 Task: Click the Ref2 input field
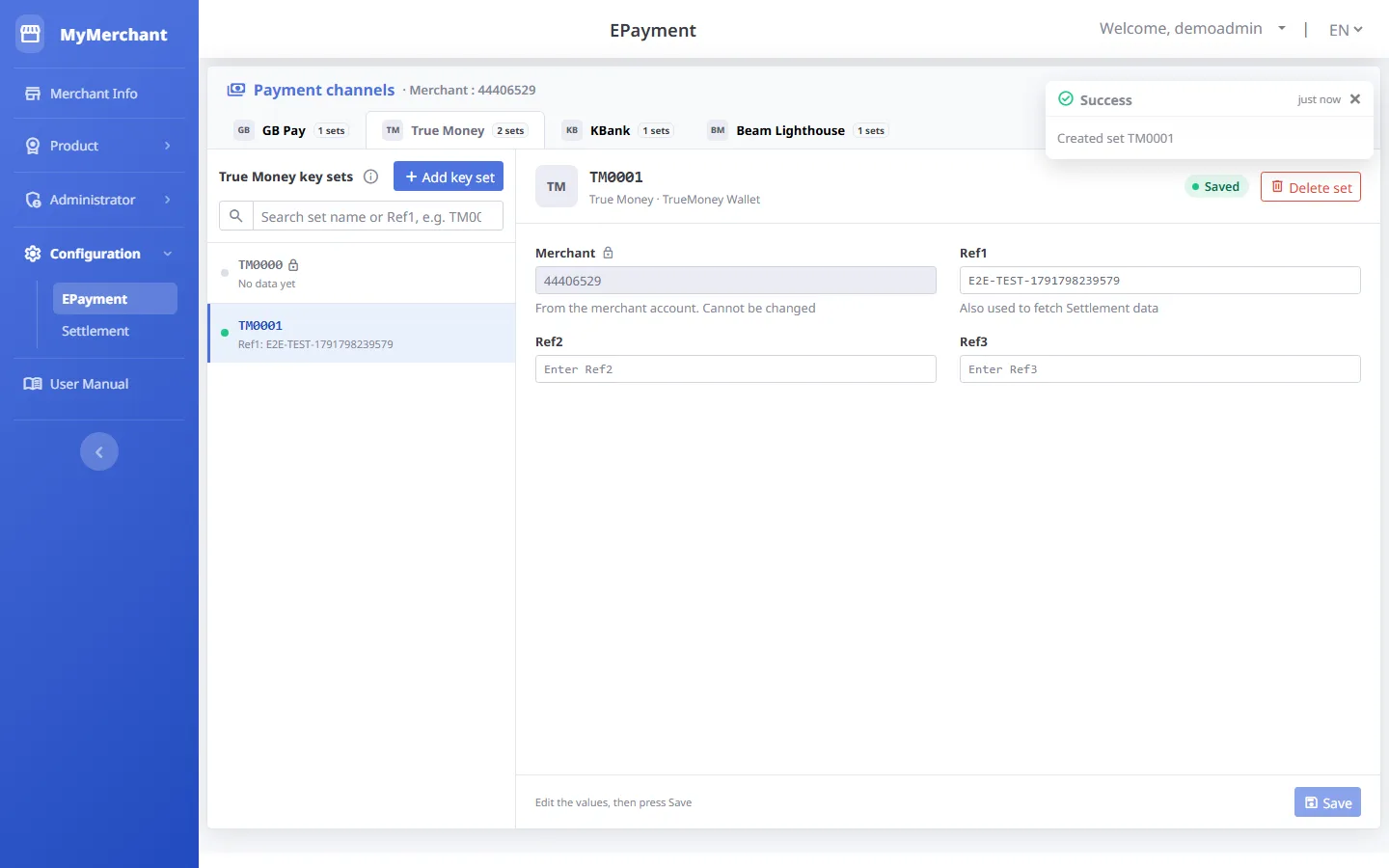[736, 369]
